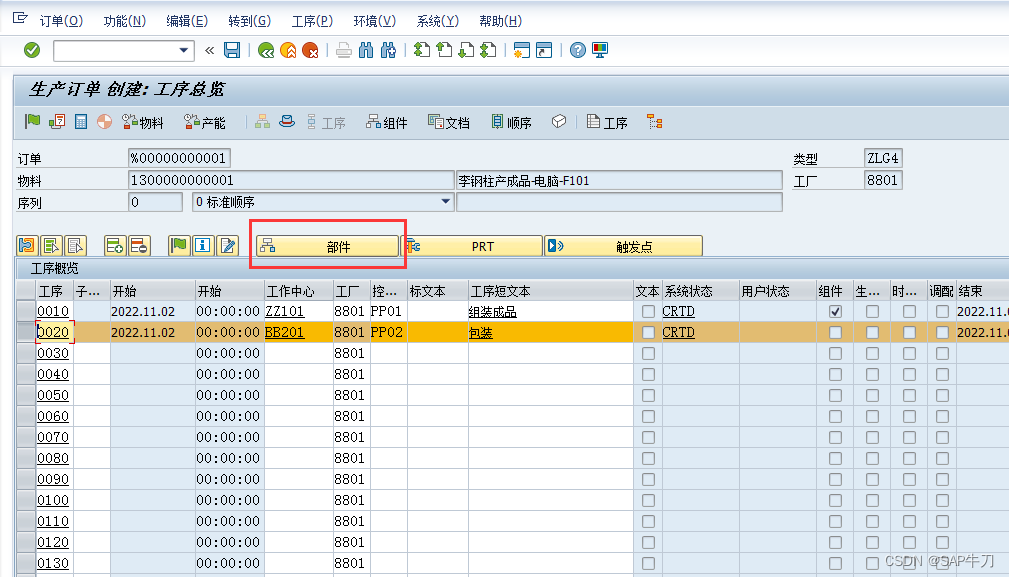Click the hierarchy tree icon after 工序
Image resolution: width=1009 pixels, height=577 pixels.
pos(654,122)
